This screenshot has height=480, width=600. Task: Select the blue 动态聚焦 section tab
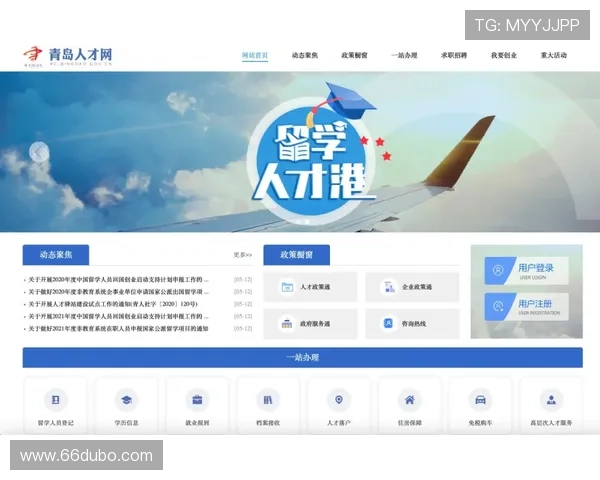[56, 255]
